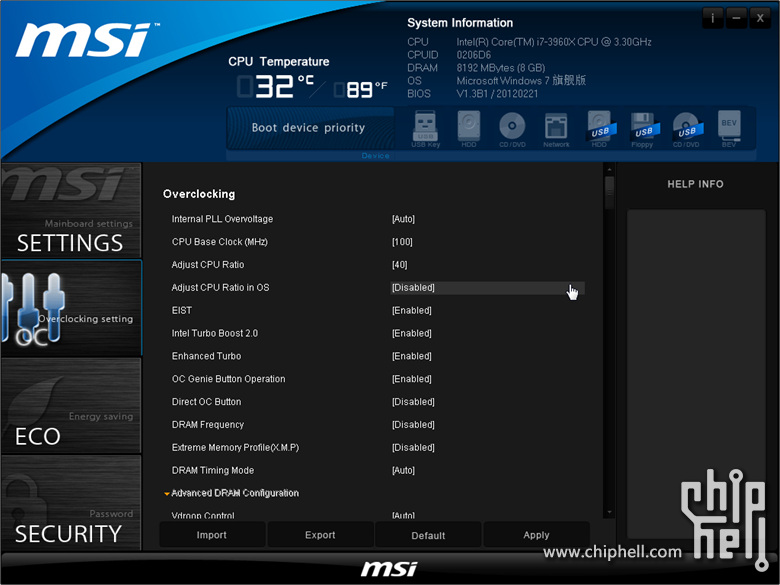Image resolution: width=780 pixels, height=585 pixels.
Task: Click the 'System Information' heading
Action: (x=460, y=23)
